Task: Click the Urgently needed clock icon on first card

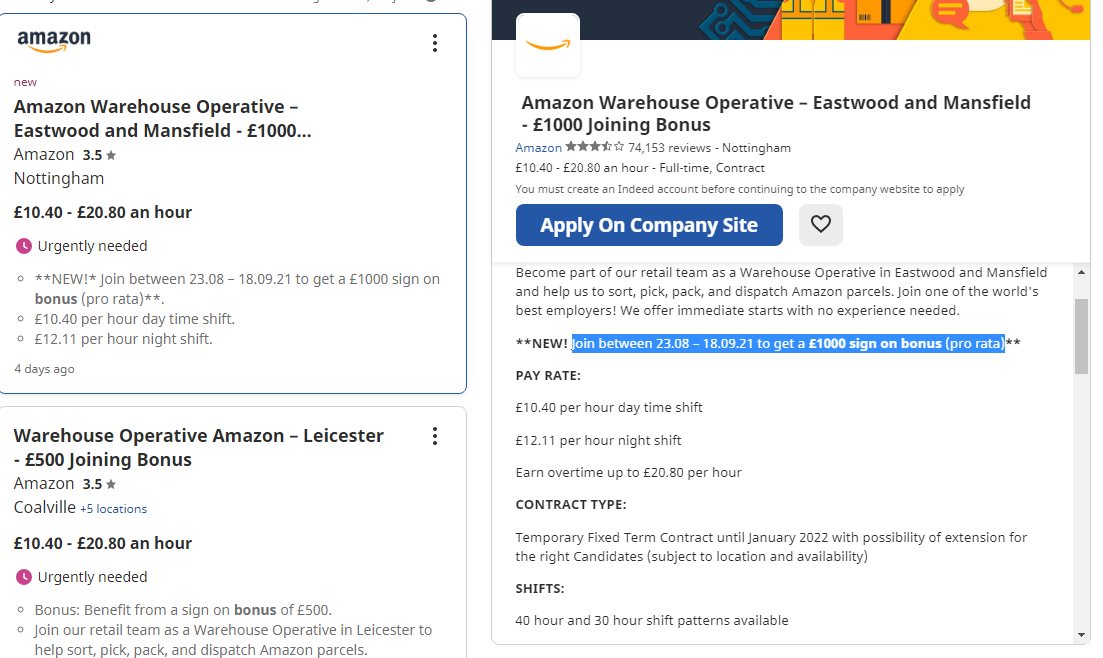Action: 24,246
